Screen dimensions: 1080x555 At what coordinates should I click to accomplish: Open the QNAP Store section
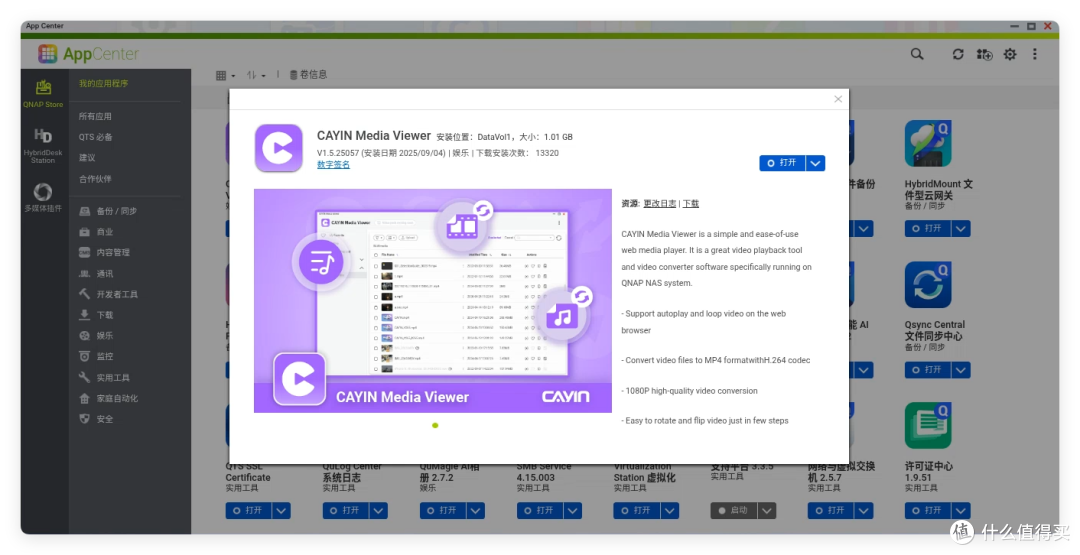pos(43,94)
